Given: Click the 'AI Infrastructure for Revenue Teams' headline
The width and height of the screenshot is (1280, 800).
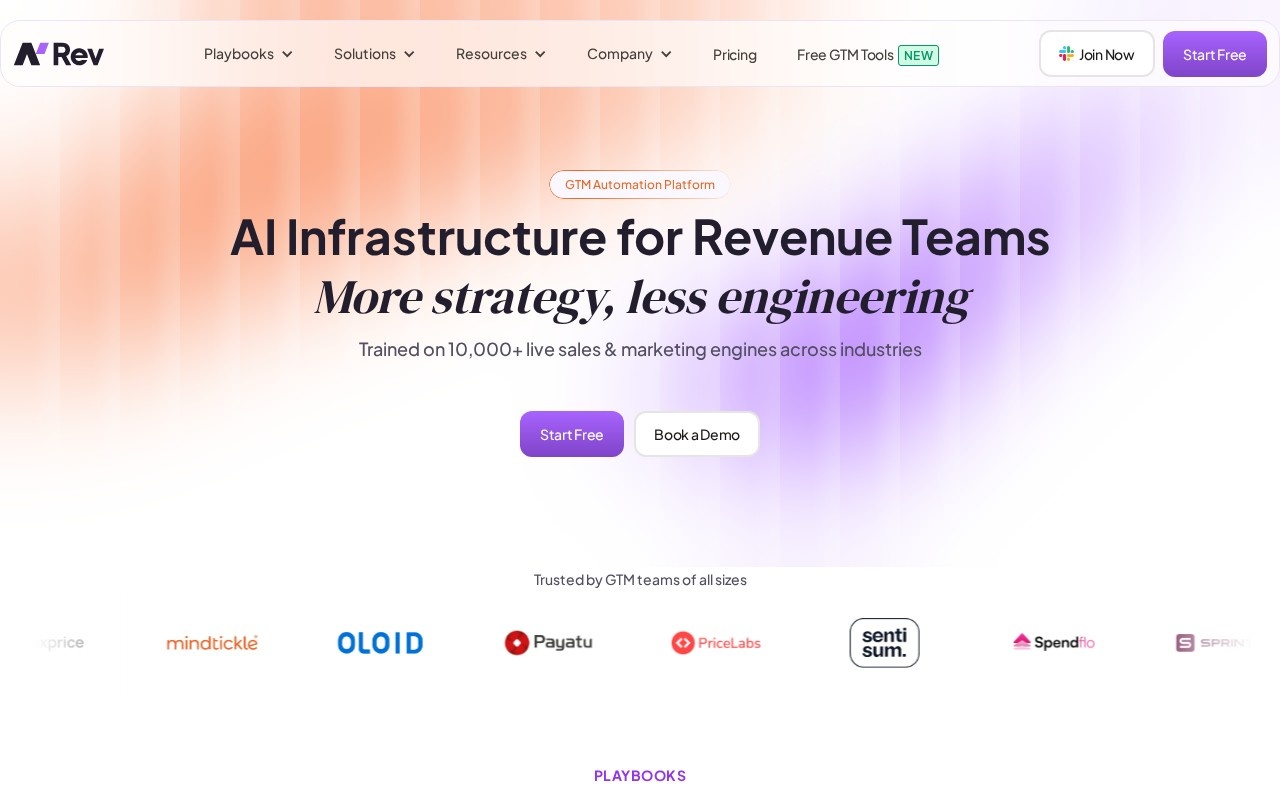Looking at the screenshot, I should coord(640,237).
